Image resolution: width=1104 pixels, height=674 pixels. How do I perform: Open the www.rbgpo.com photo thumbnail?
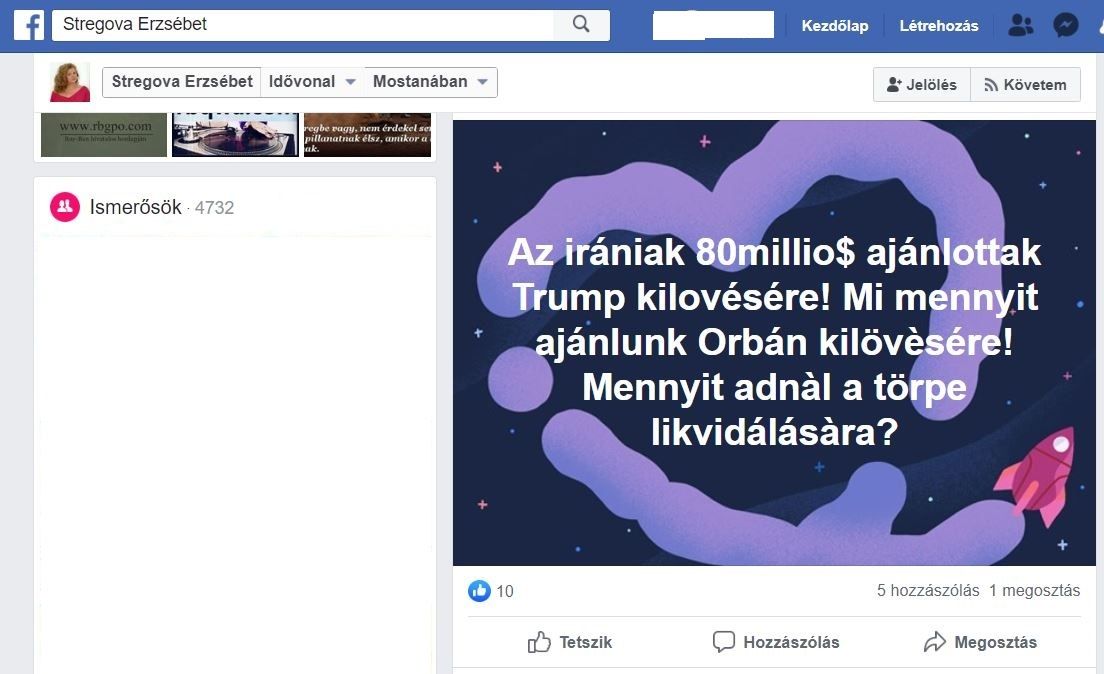click(x=104, y=135)
